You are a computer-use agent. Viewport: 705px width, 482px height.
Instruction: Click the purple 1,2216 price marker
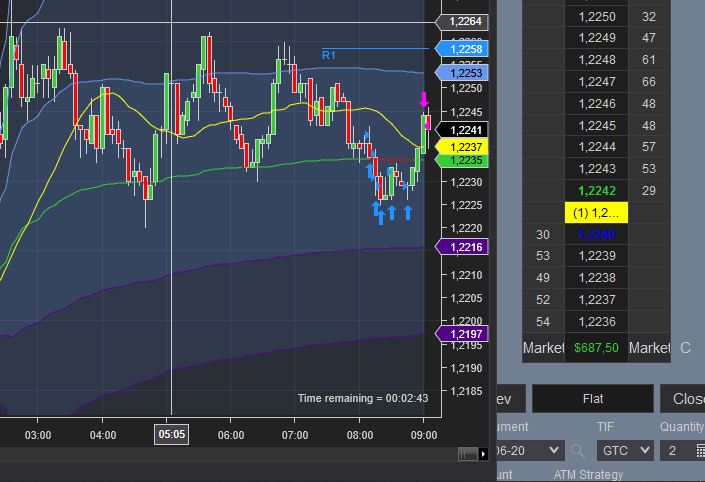pyautogui.click(x=462, y=247)
